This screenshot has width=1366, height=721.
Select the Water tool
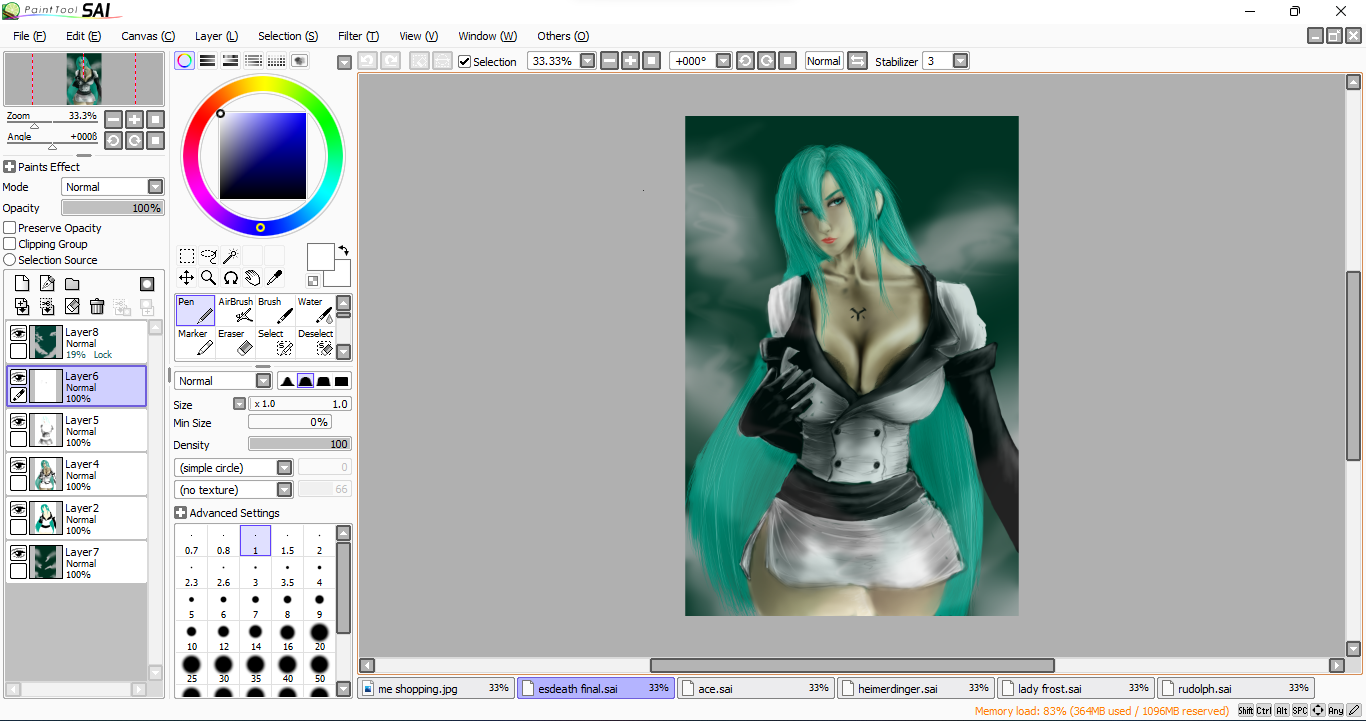316,310
